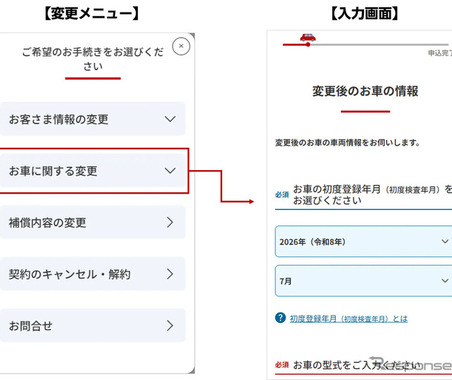452x380 pixels.
Task: Click the blue question mark help icon
Action: 280,318
